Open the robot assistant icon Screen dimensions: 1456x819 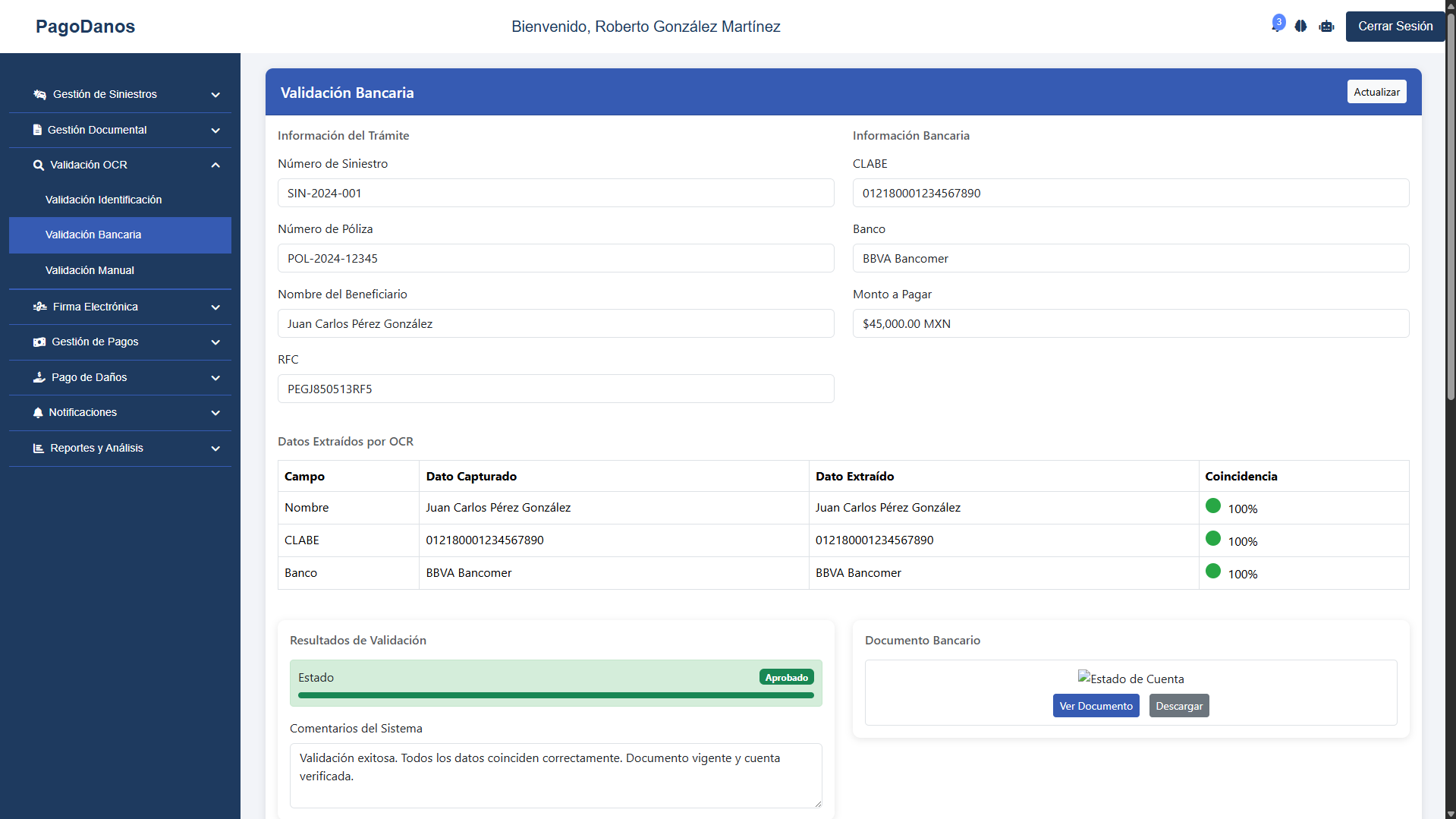pos(1326,26)
